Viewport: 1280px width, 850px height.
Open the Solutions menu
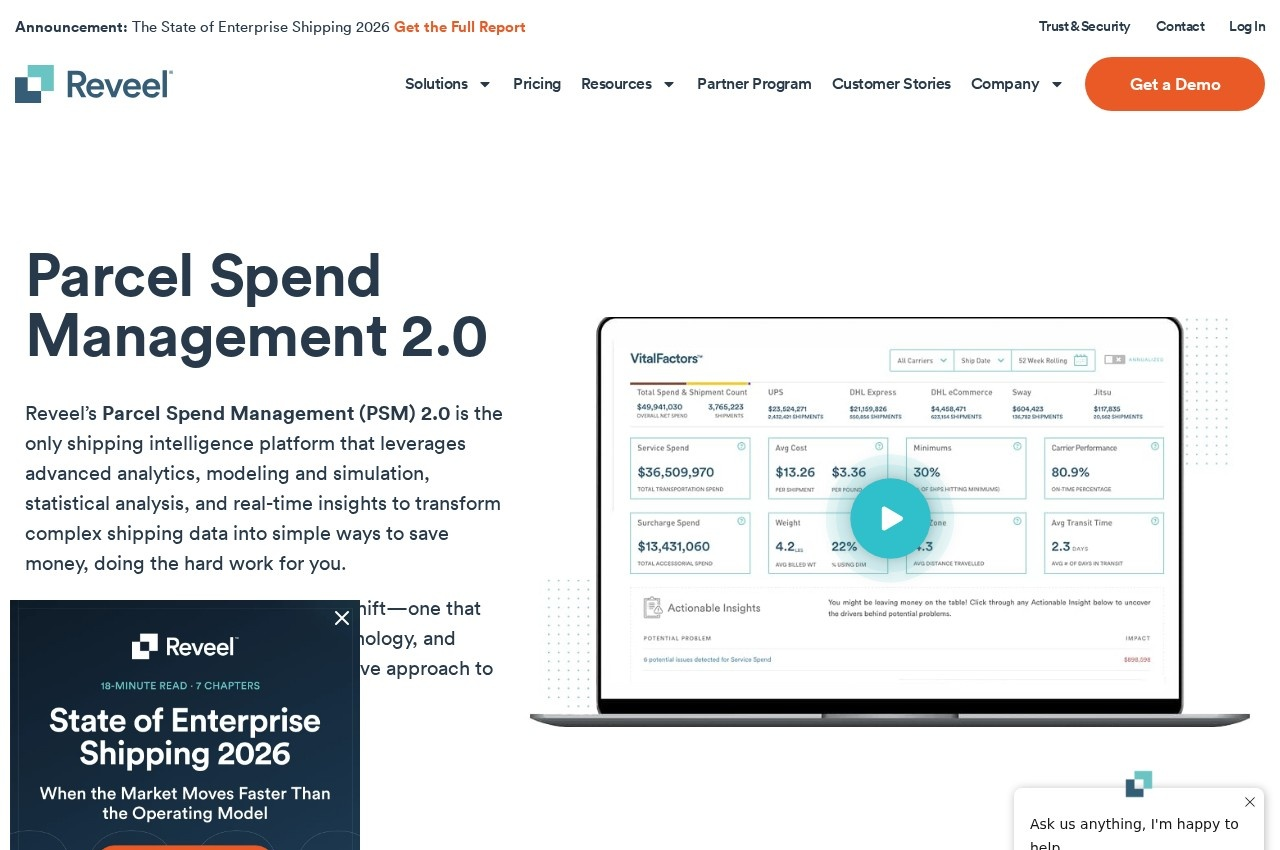pos(436,84)
